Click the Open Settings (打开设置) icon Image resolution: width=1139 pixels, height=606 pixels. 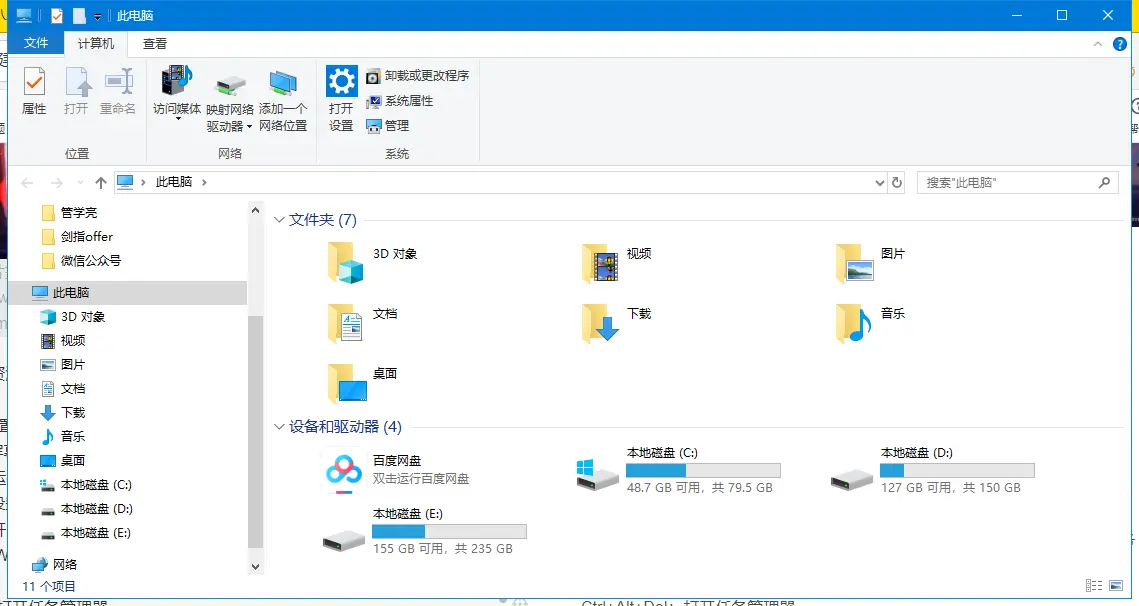point(341,90)
